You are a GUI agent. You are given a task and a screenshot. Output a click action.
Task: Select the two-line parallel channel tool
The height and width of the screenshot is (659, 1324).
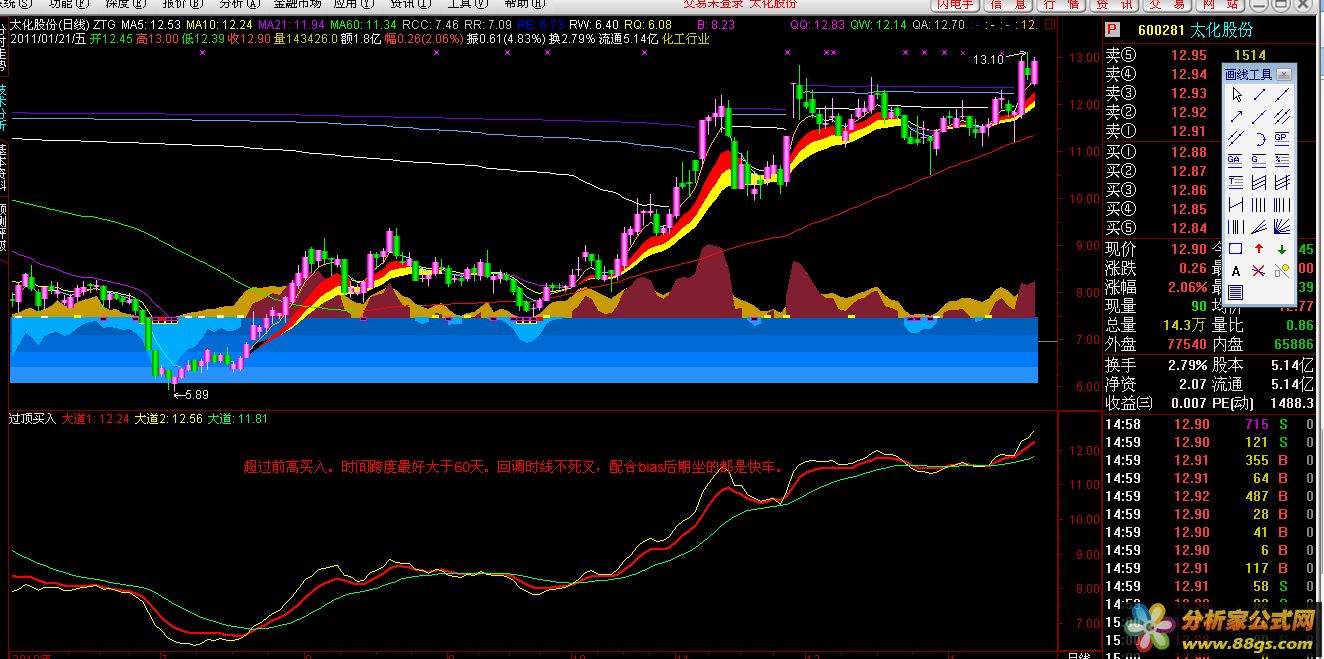tap(1237, 138)
